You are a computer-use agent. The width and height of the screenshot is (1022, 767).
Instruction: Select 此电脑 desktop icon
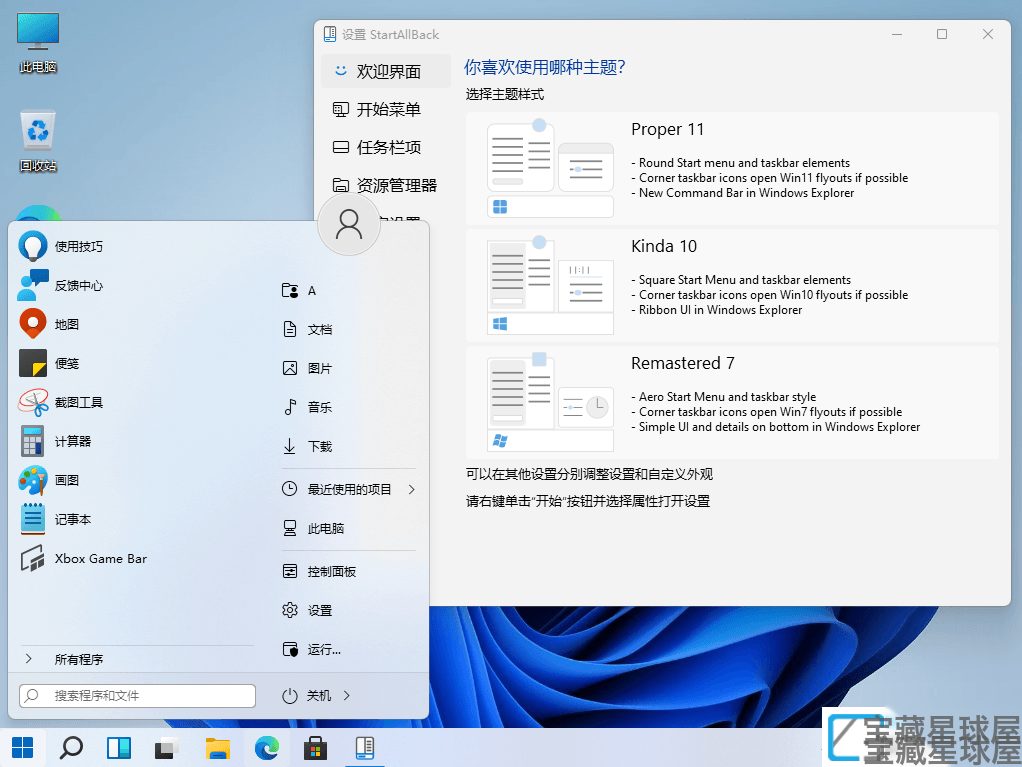click(x=38, y=42)
